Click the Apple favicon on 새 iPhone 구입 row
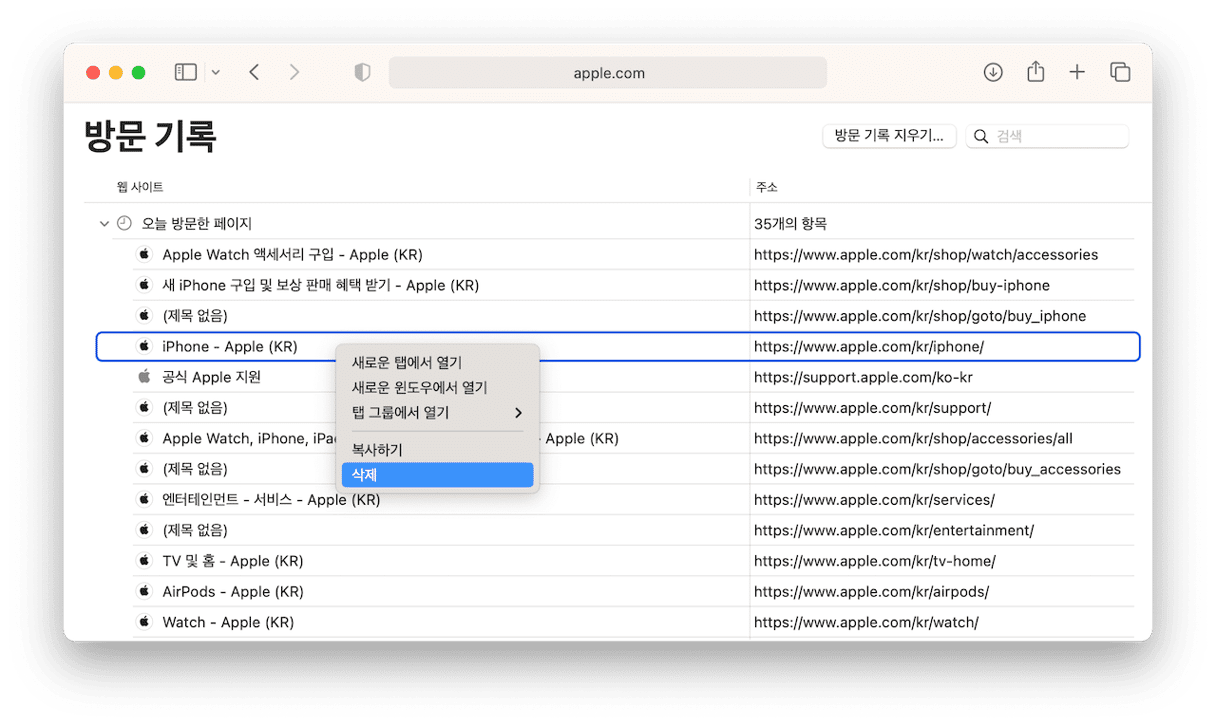Image resolution: width=1216 pixels, height=725 pixels. click(144, 285)
